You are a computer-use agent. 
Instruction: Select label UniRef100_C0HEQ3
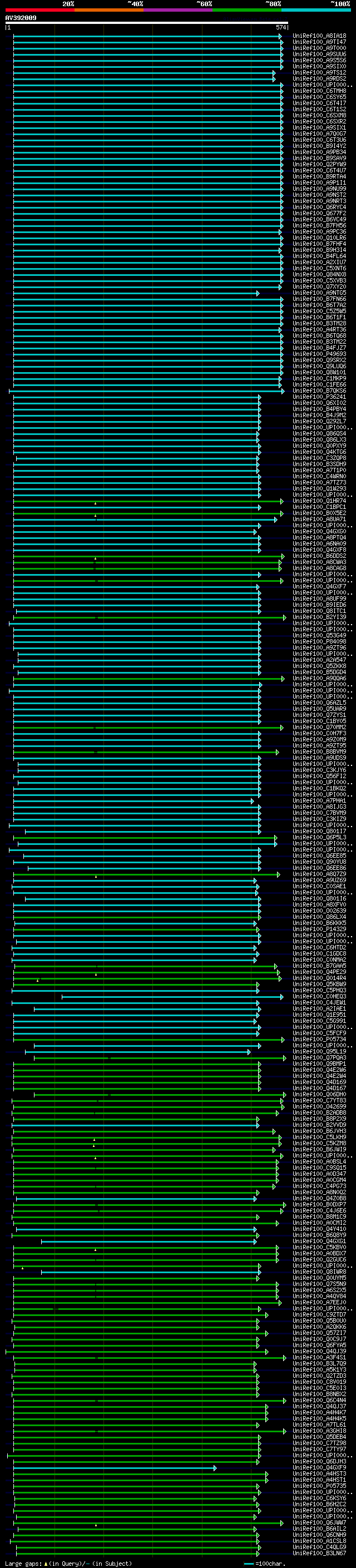click(x=319, y=996)
